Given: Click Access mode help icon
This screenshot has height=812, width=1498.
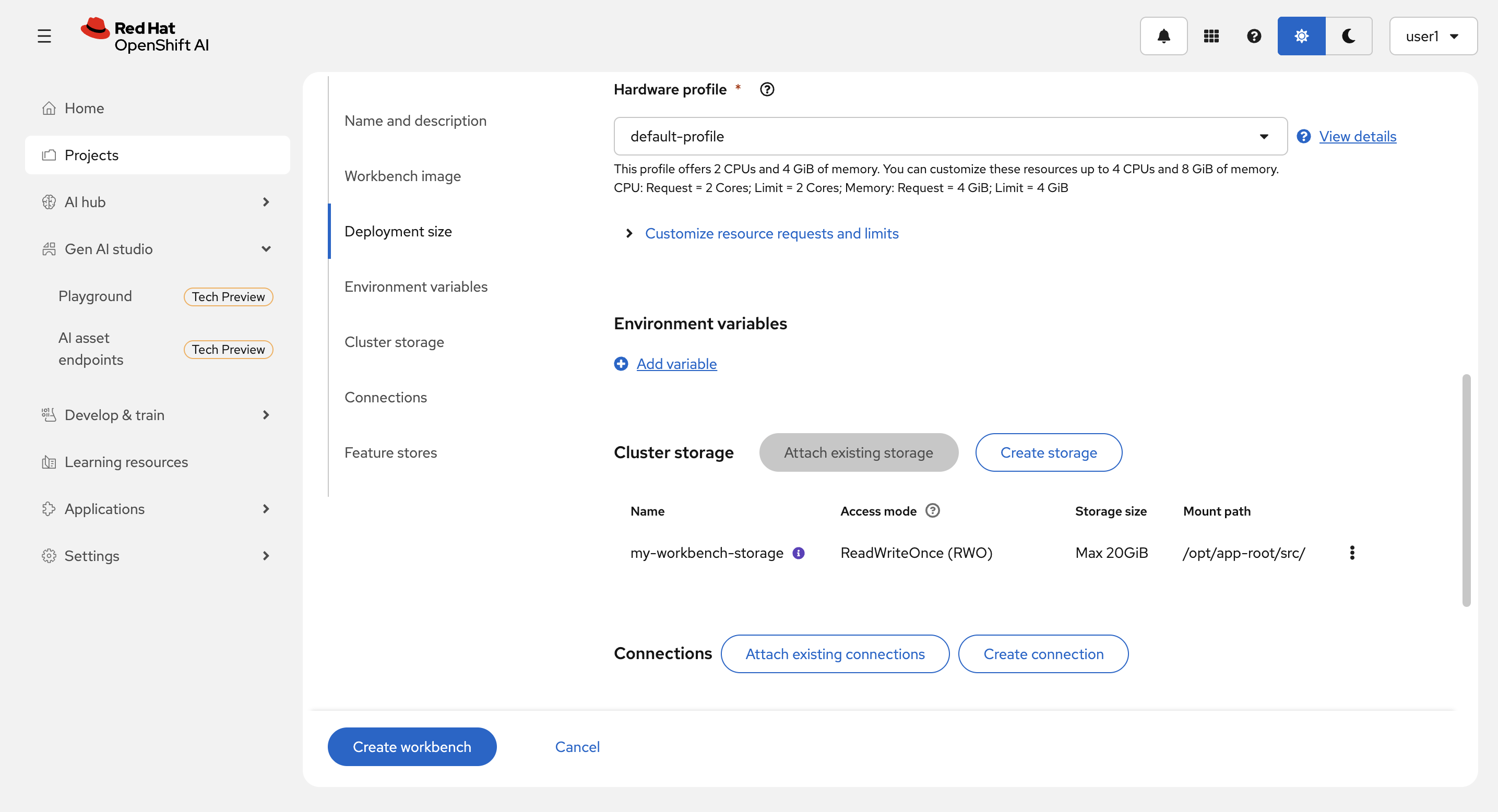Looking at the screenshot, I should (932, 510).
